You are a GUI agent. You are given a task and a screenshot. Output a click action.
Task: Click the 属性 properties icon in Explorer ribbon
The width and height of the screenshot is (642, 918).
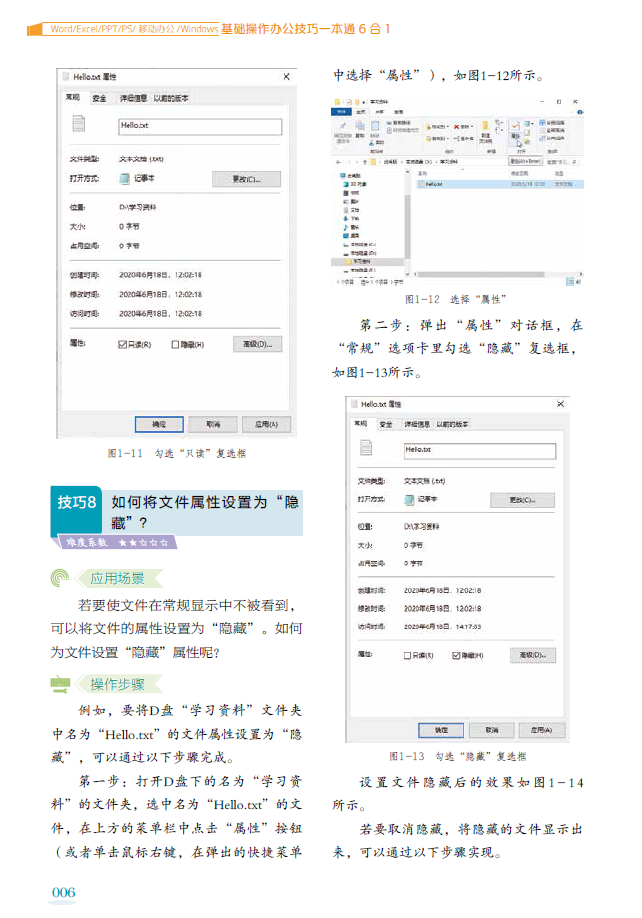[x=515, y=126]
